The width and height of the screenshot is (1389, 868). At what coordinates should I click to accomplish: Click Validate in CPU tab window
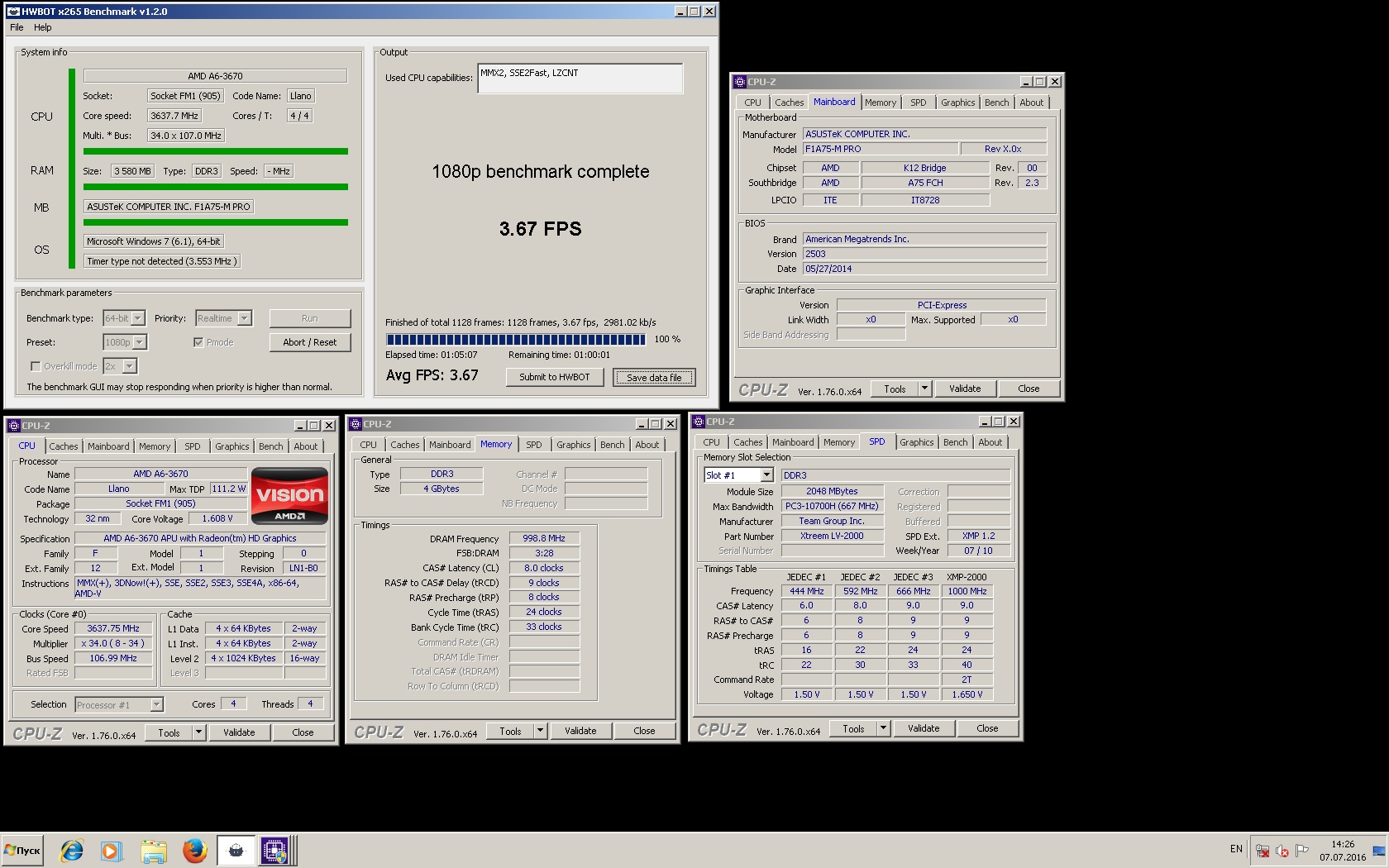pos(239,732)
